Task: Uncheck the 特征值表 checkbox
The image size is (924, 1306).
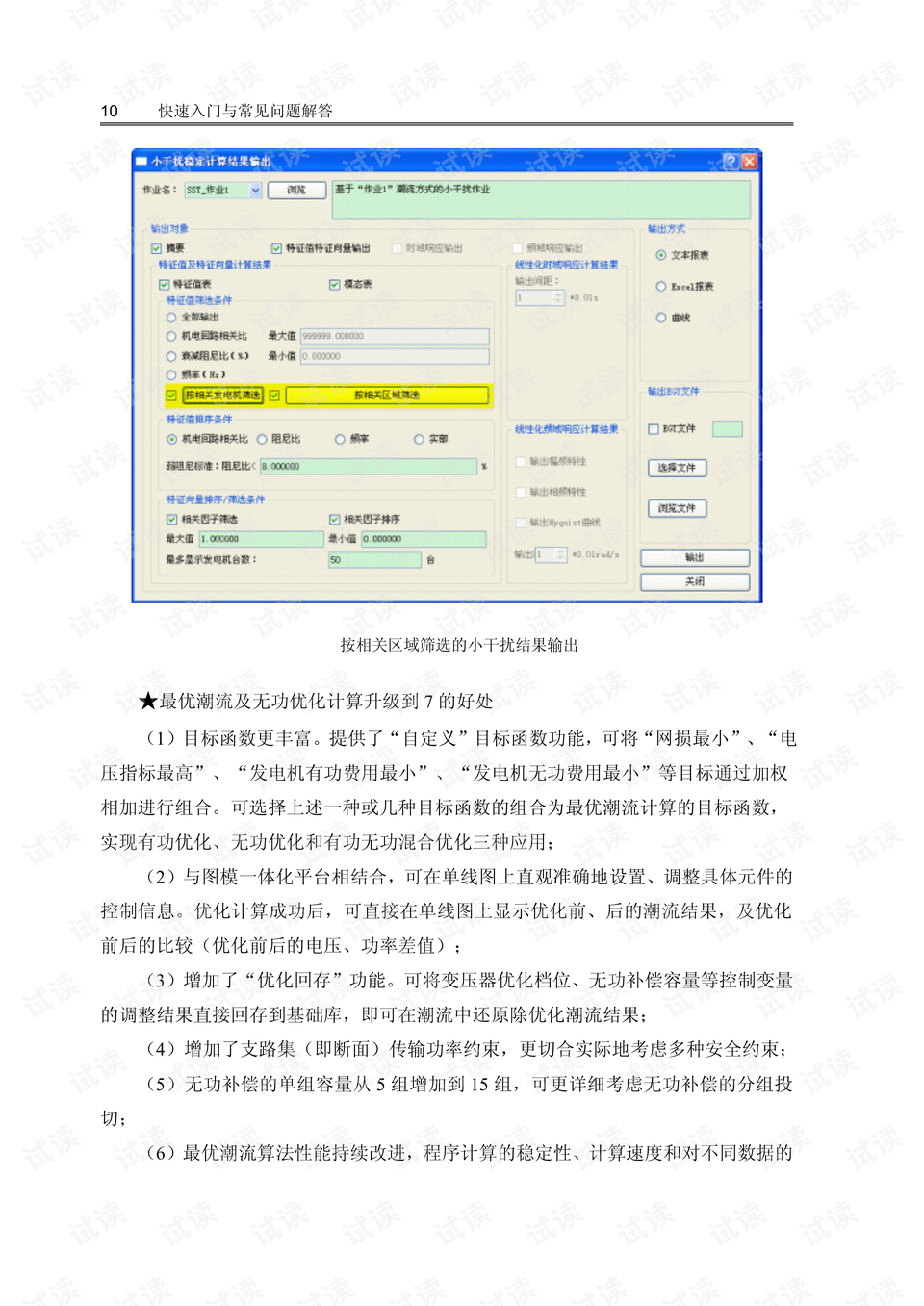Action: click(164, 285)
